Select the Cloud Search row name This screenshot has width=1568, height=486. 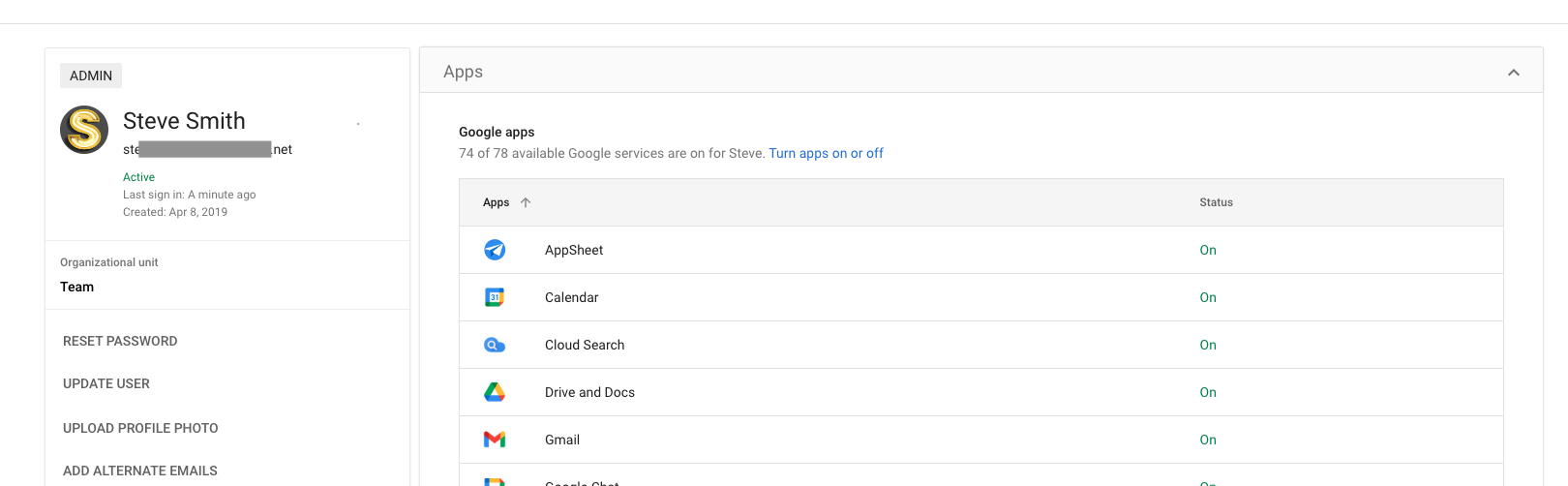pos(585,345)
